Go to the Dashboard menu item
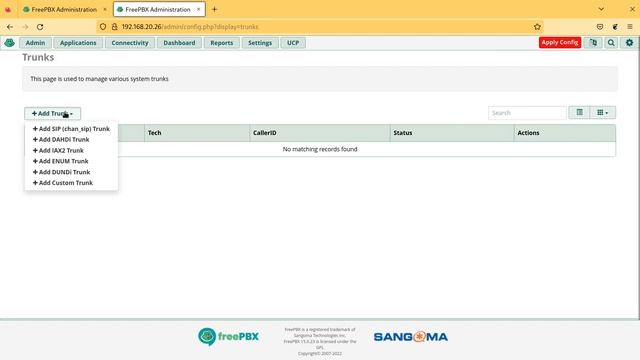Screen dimensions: 640x360 coord(179,43)
